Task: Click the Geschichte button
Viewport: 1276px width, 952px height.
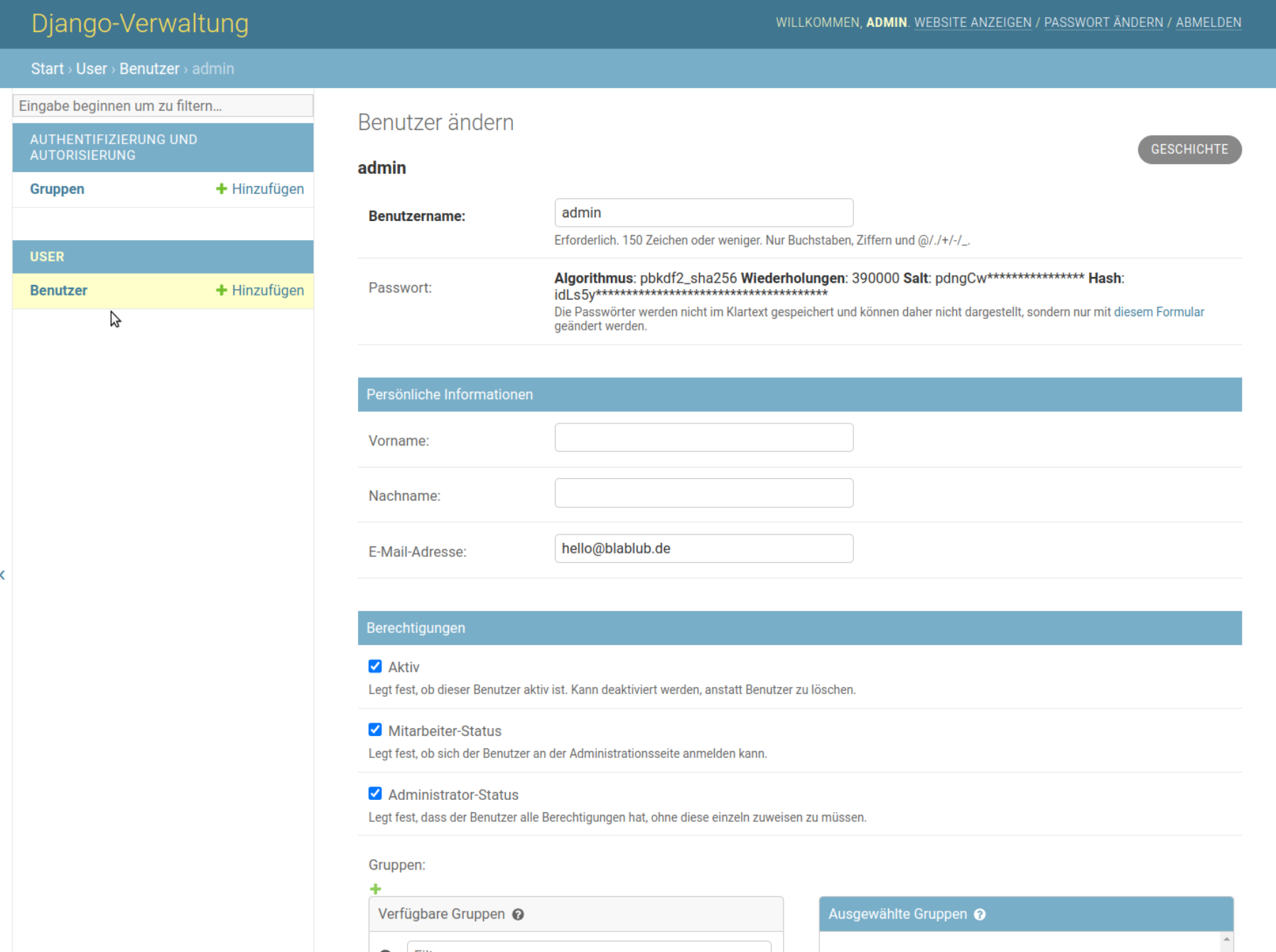Action: [x=1189, y=149]
